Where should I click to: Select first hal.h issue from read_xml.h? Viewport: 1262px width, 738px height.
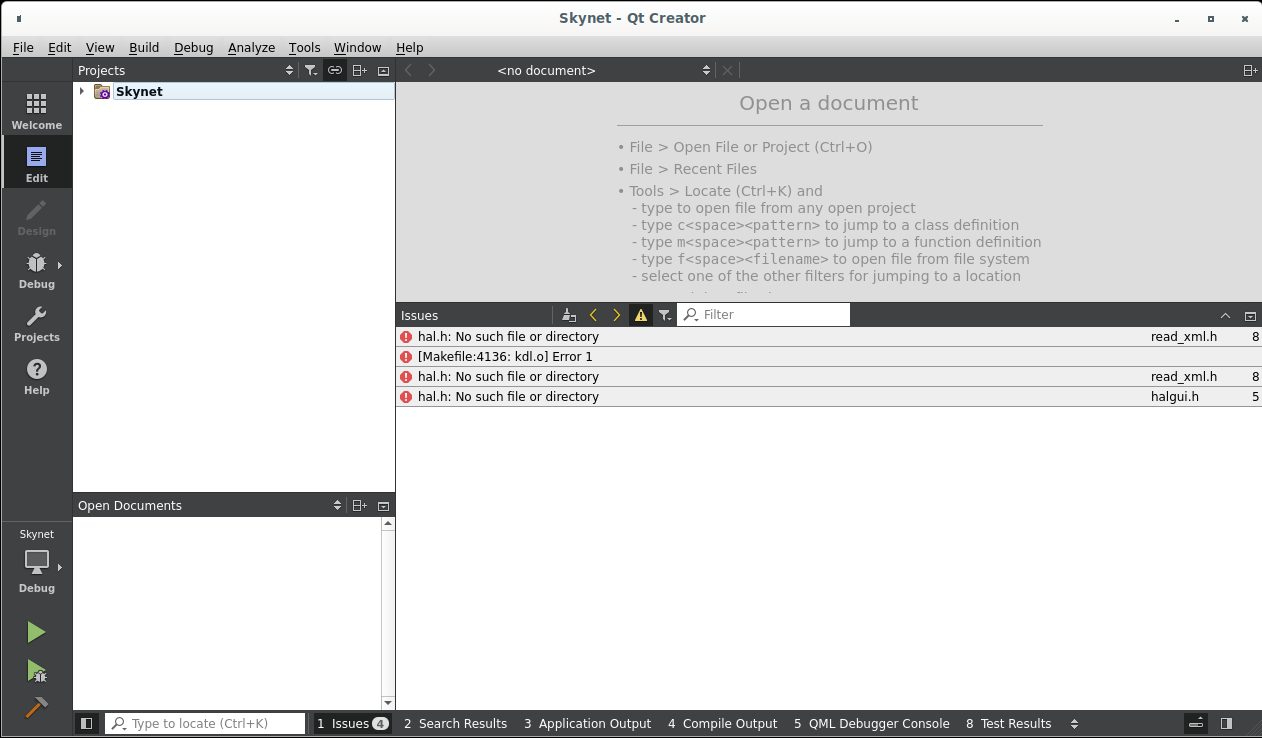[828, 337]
